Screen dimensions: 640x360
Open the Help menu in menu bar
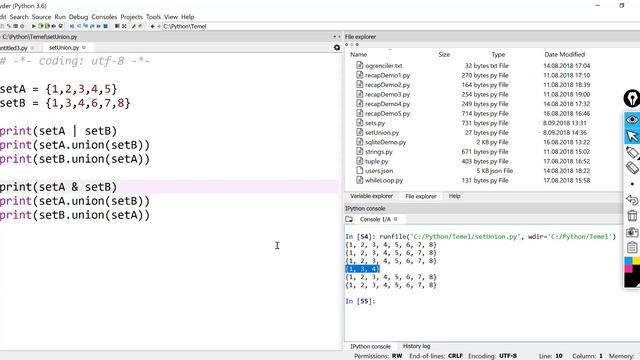(187, 17)
